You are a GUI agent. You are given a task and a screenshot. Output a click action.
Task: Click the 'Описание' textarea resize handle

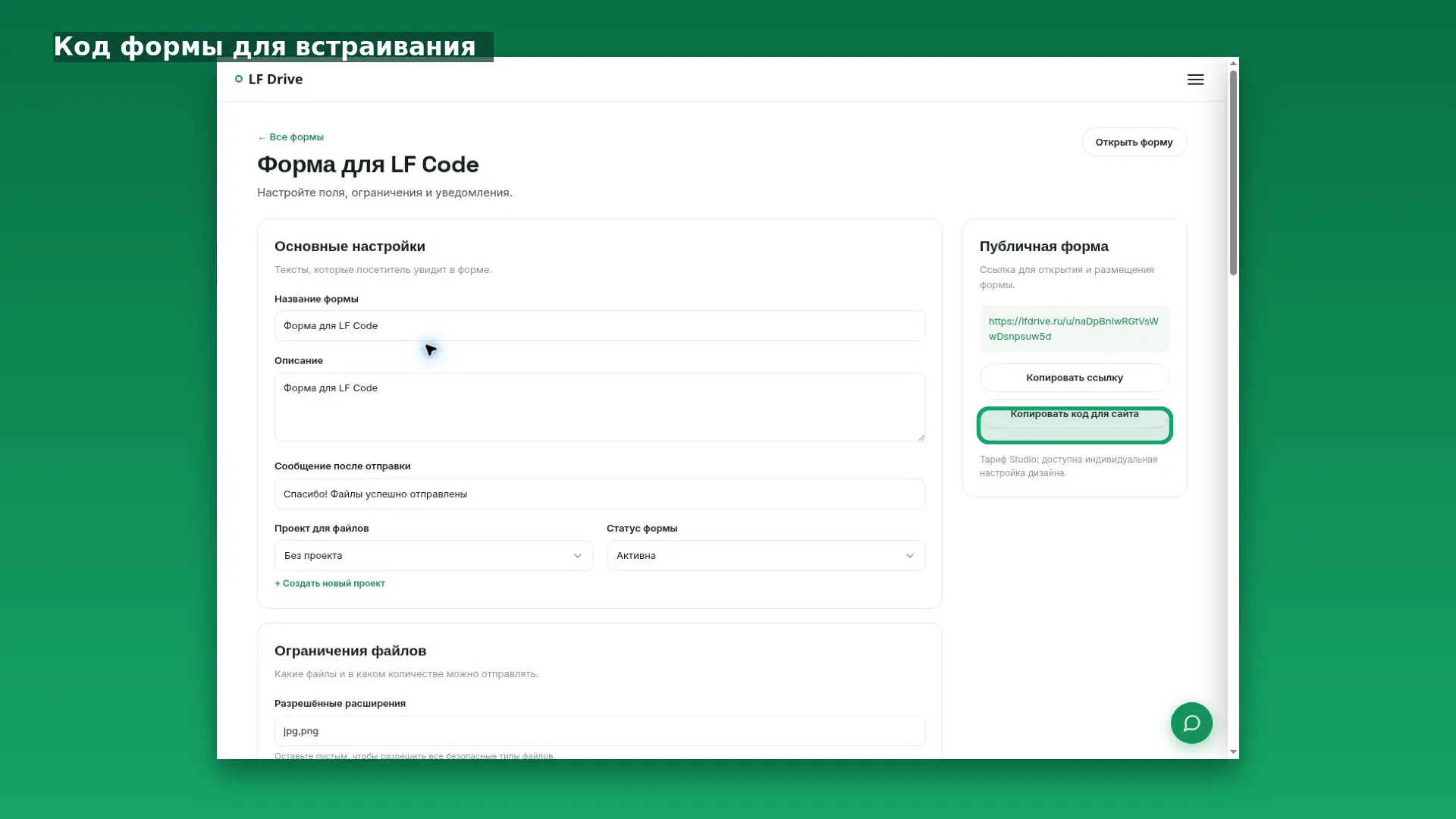[921, 437]
